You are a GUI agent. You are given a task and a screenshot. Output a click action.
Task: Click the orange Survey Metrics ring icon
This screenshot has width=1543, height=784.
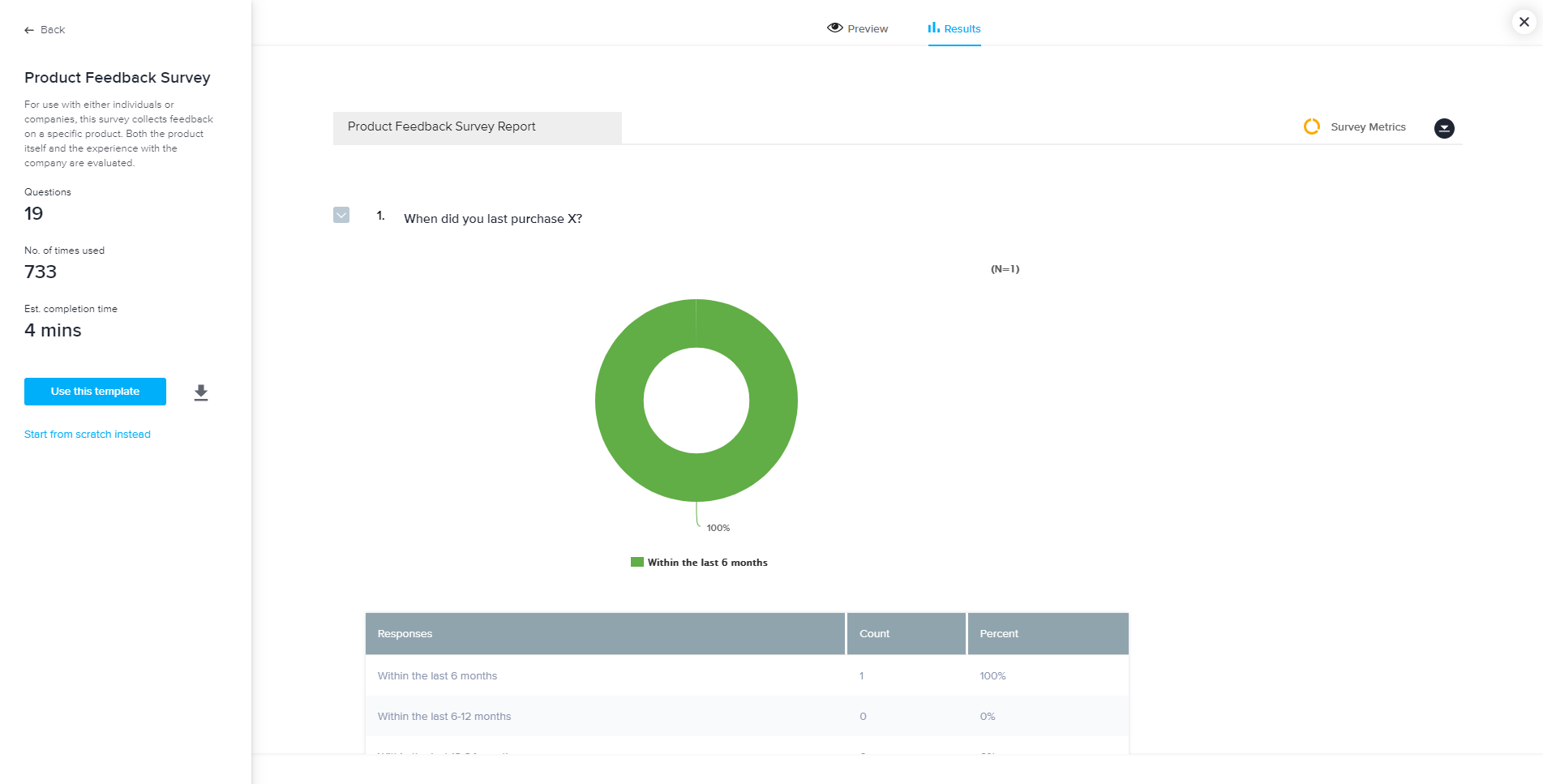pyautogui.click(x=1311, y=126)
